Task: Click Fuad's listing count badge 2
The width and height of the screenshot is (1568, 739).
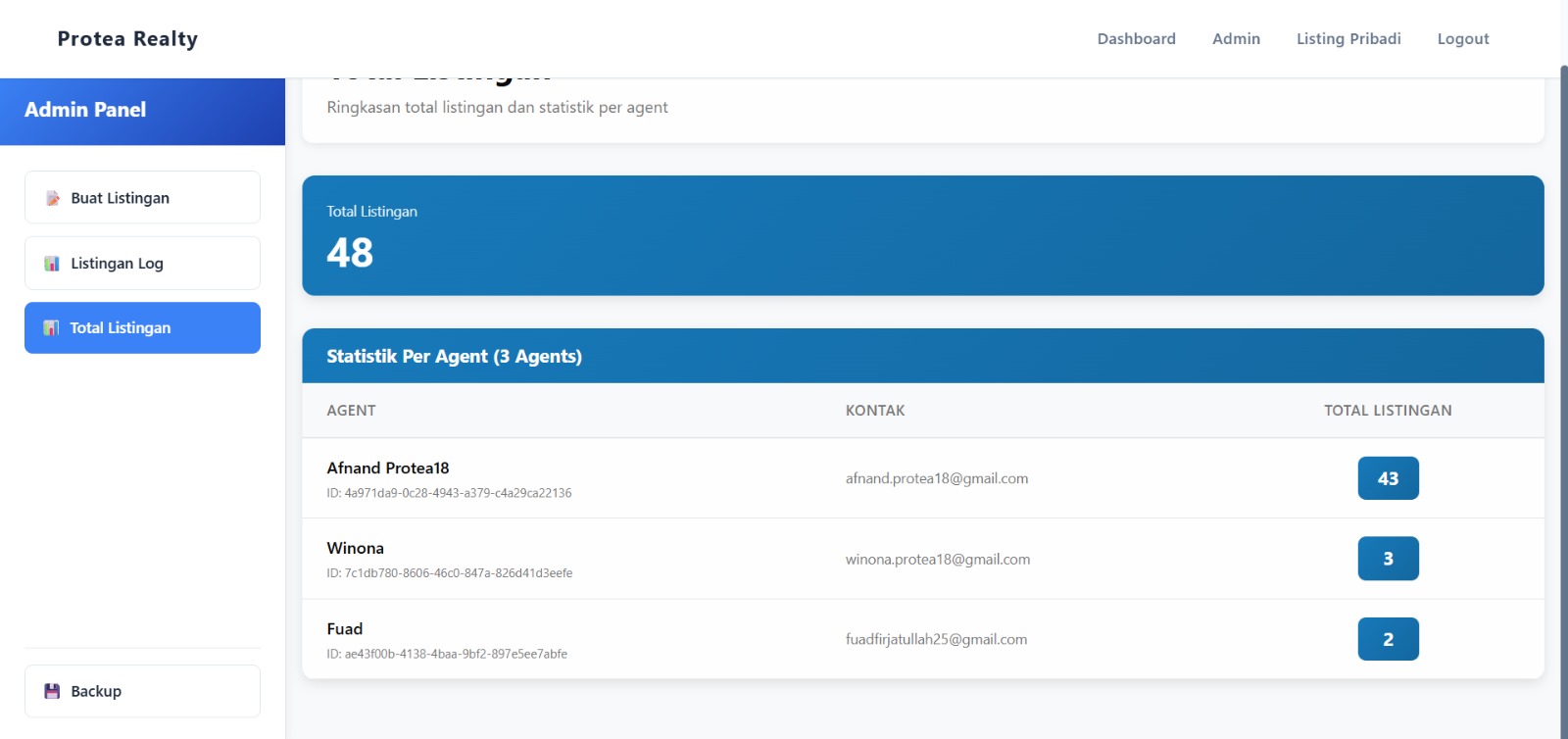Action: [x=1388, y=639]
